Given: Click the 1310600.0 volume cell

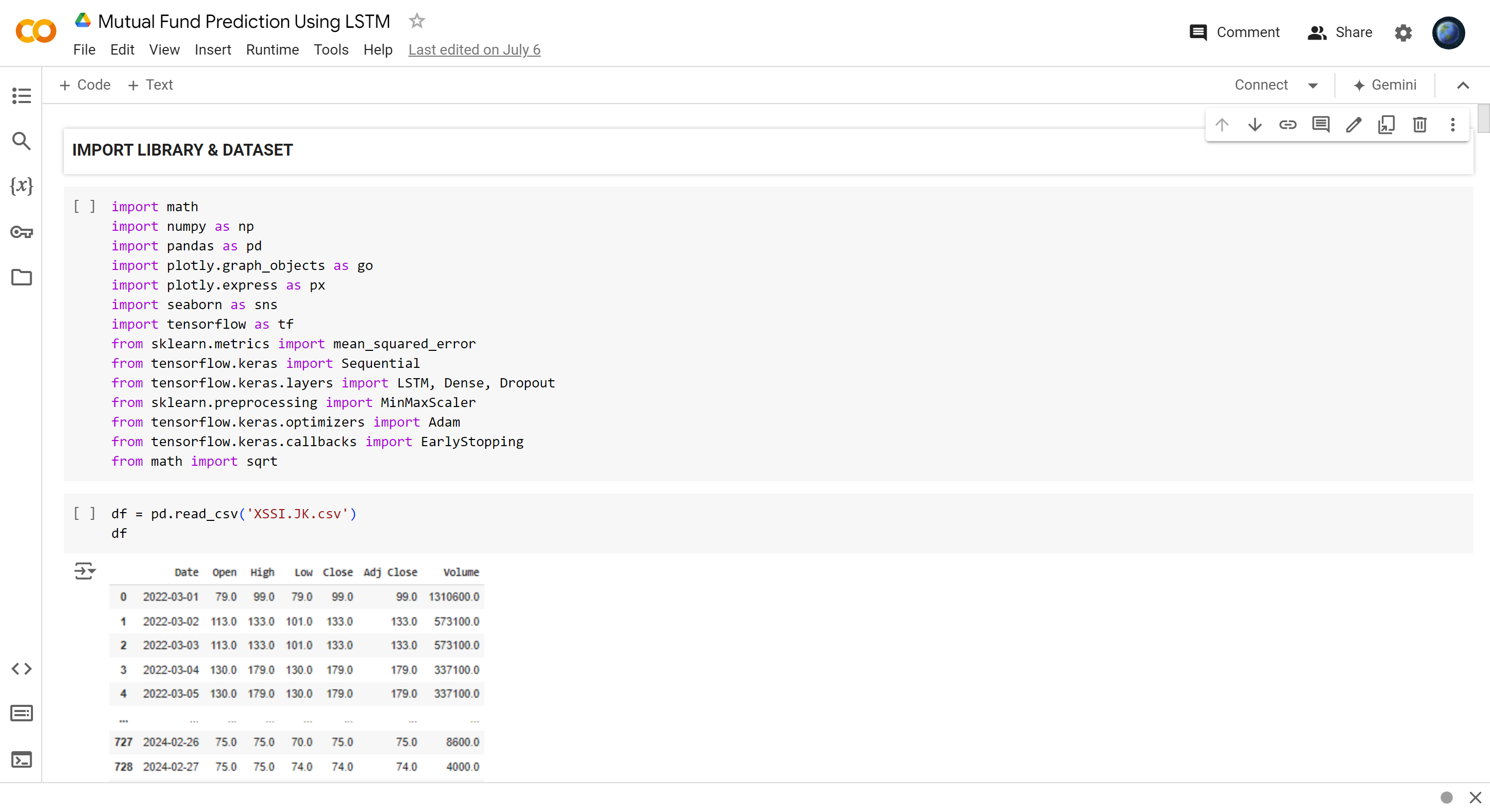Looking at the screenshot, I should [x=454, y=597].
